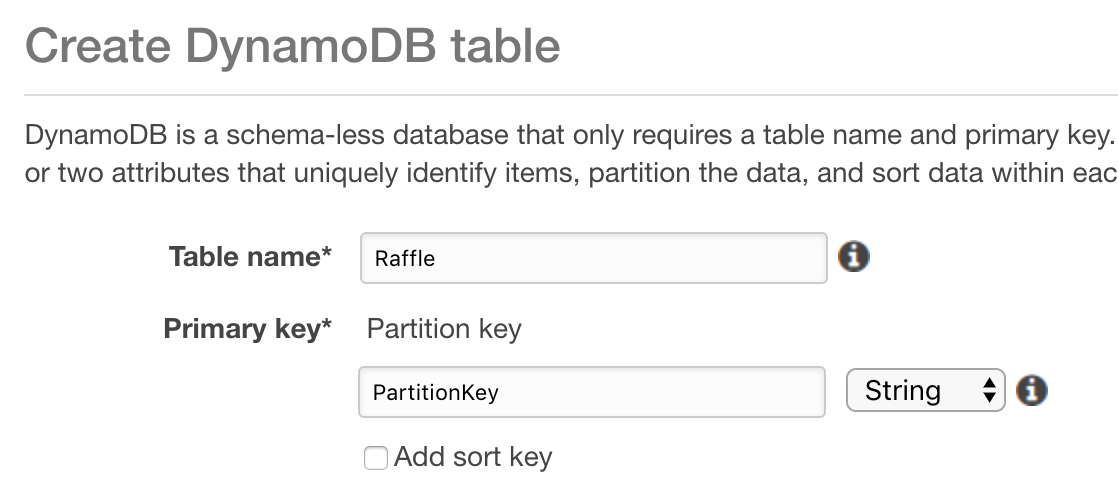Click the "Create DynamoDB table" page heading

pyautogui.click(x=292, y=47)
